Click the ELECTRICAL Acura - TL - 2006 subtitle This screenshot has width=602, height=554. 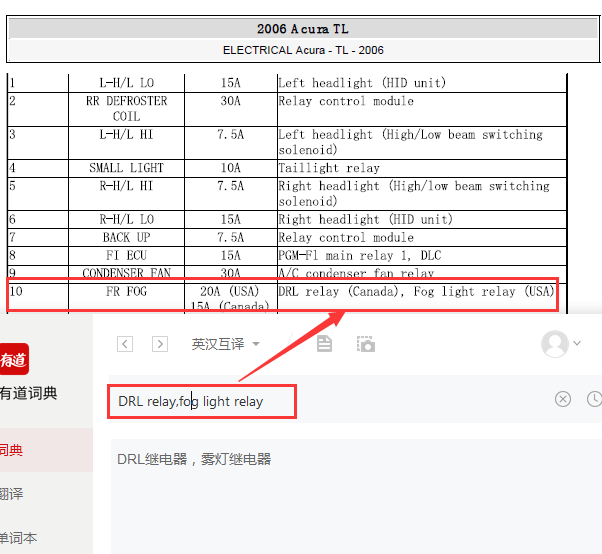(303, 50)
